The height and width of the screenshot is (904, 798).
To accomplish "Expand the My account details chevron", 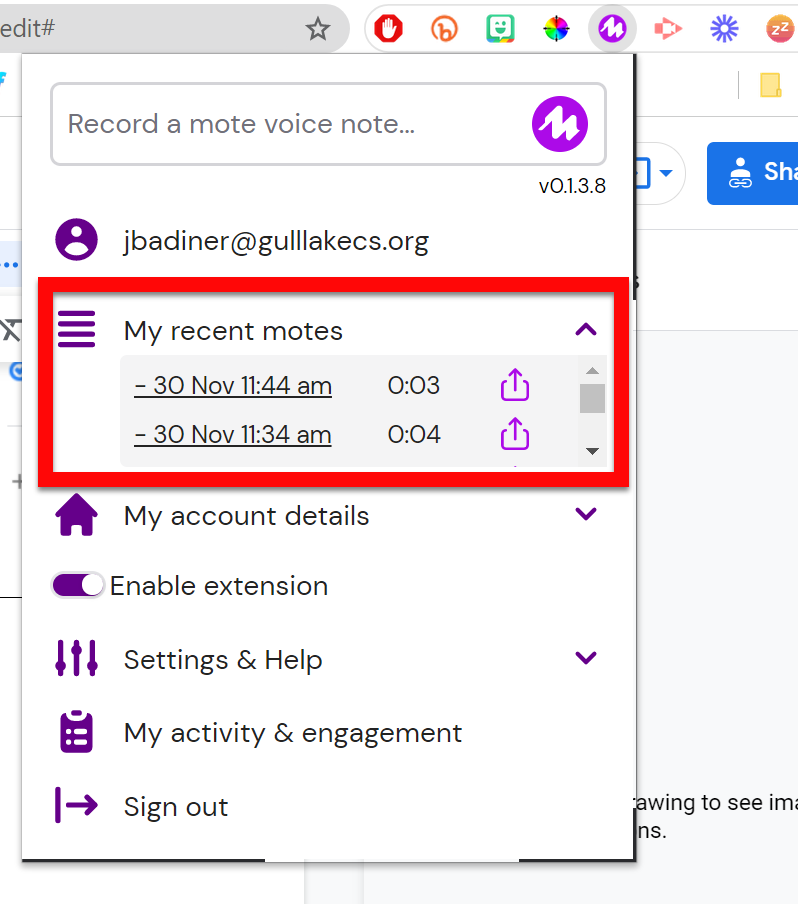I will click(586, 514).
